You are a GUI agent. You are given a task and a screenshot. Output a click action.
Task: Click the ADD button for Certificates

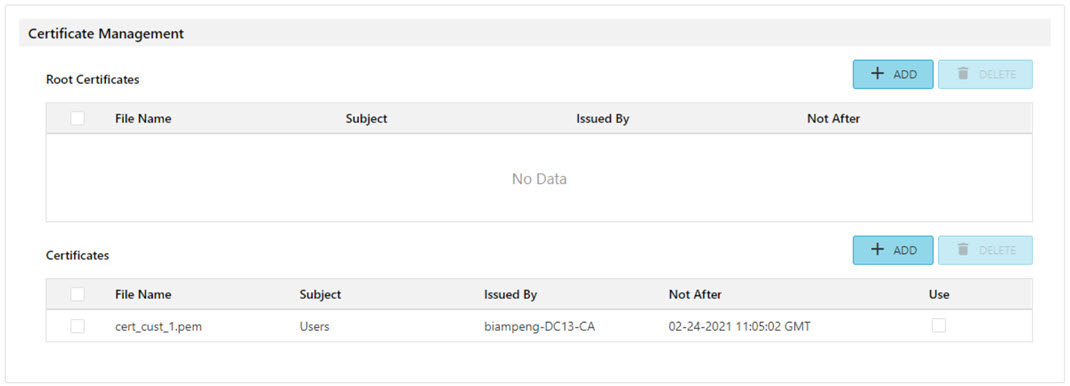[893, 250]
